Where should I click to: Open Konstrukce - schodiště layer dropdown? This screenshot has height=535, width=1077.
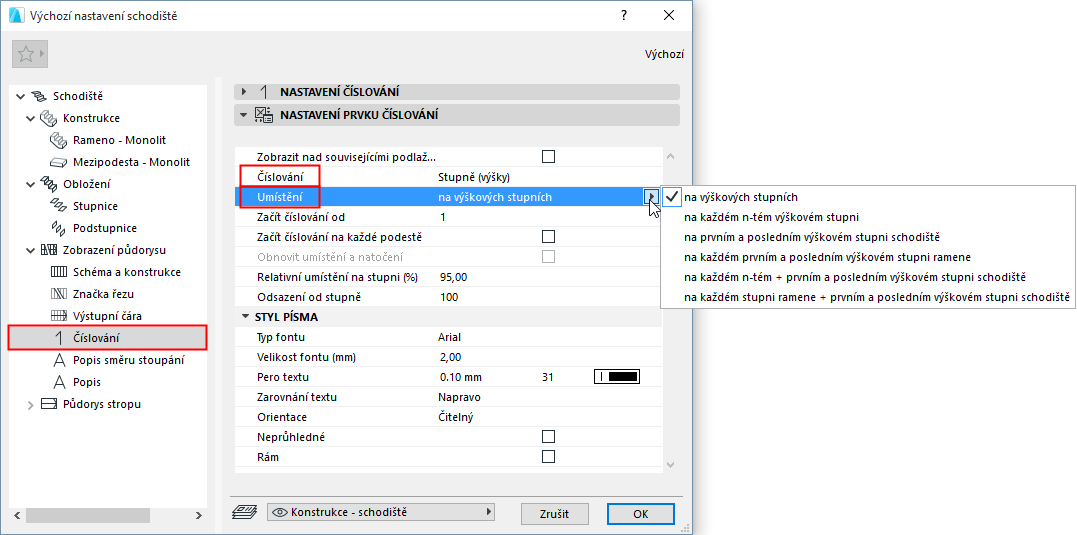[x=380, y=512]
